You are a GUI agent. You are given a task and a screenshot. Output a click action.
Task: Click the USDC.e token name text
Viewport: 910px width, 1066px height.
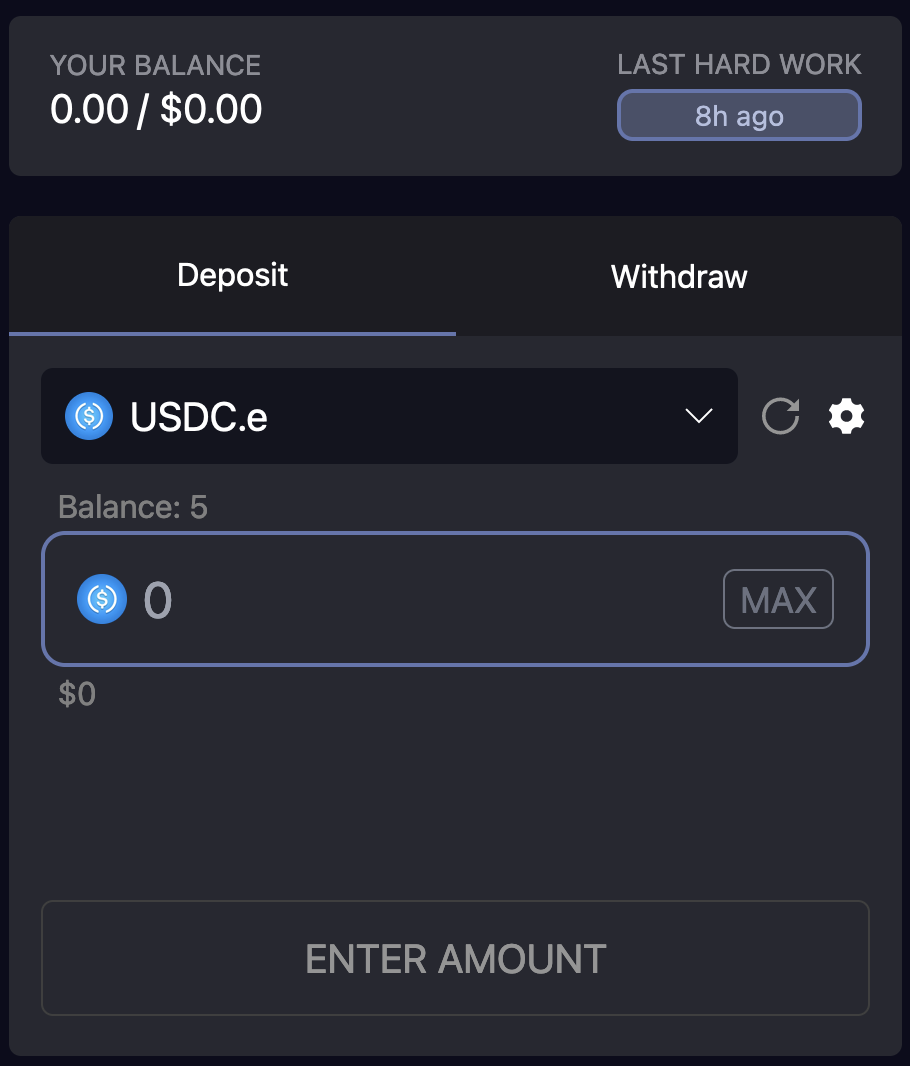click(199, 417)
